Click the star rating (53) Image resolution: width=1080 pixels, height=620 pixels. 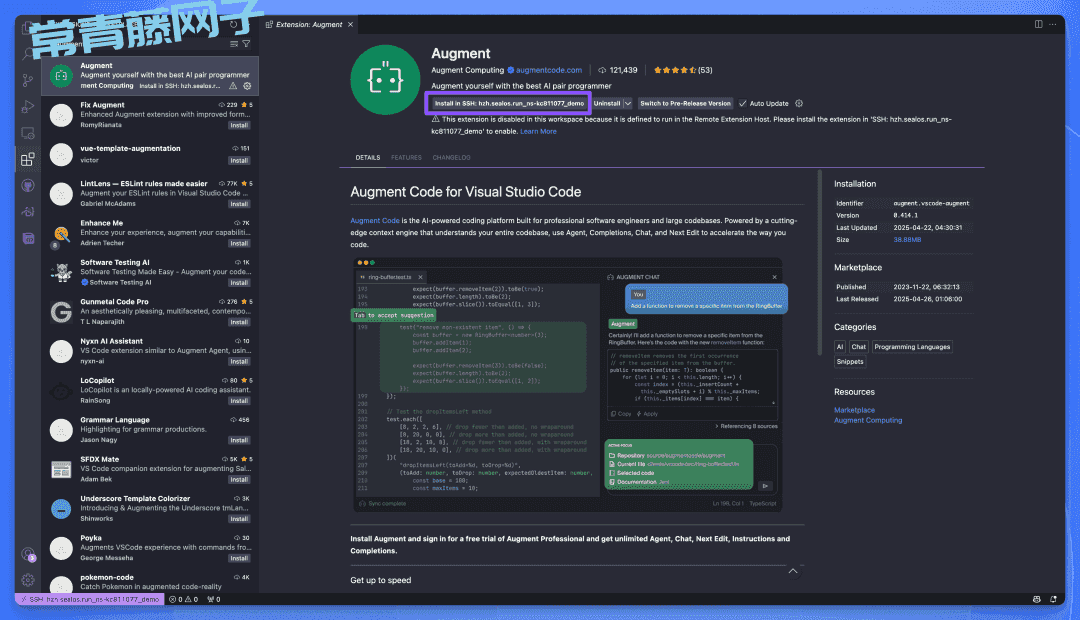(x=683, y=70)
